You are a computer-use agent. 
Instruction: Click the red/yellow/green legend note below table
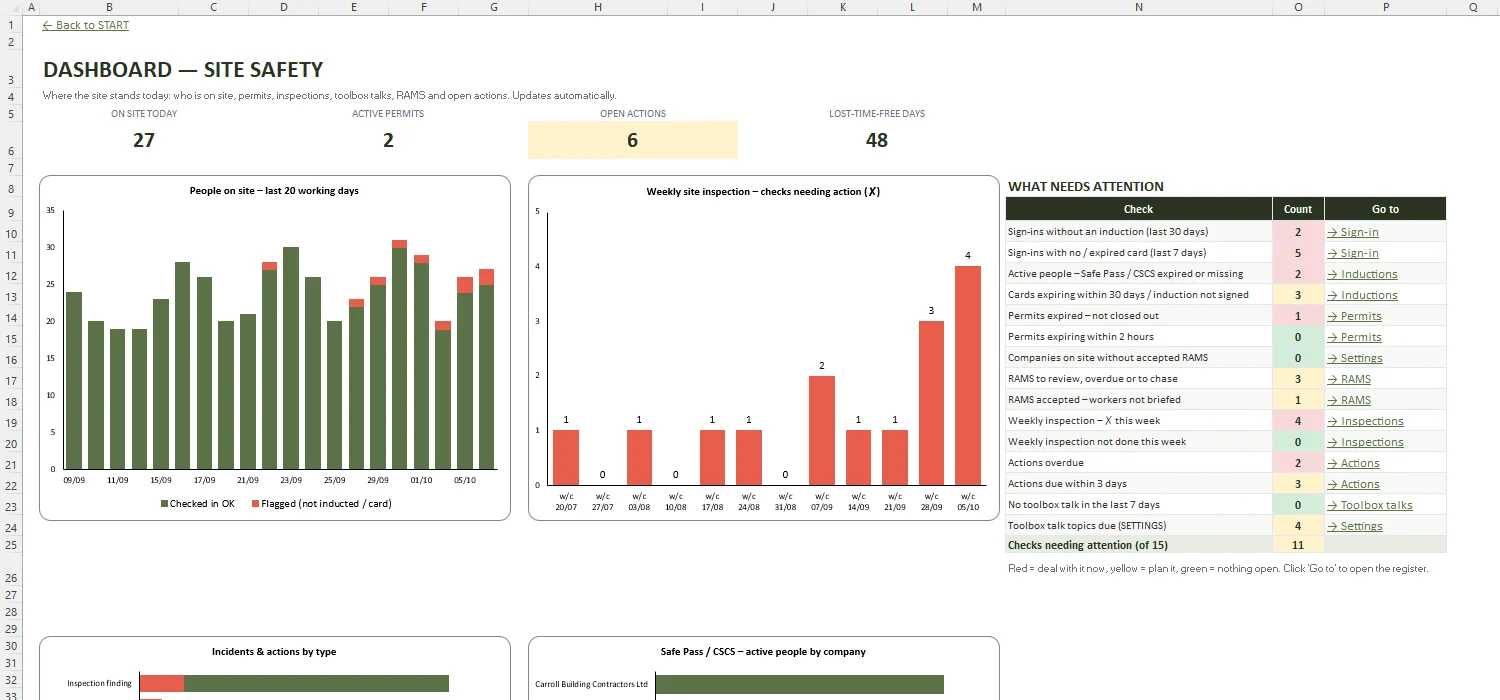coord(1218,568)
